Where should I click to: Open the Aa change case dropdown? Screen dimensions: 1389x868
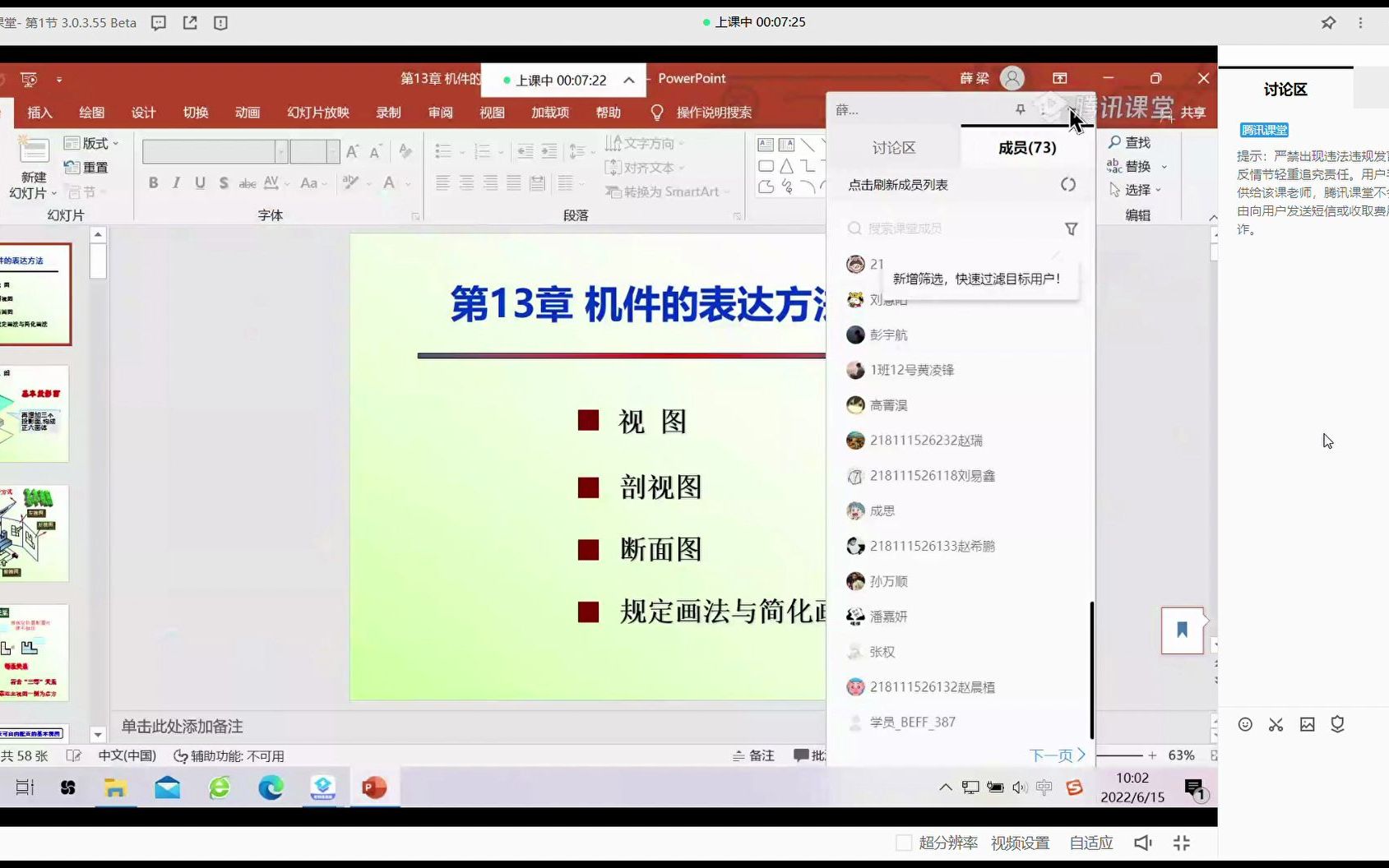click(x=313, y=182)
